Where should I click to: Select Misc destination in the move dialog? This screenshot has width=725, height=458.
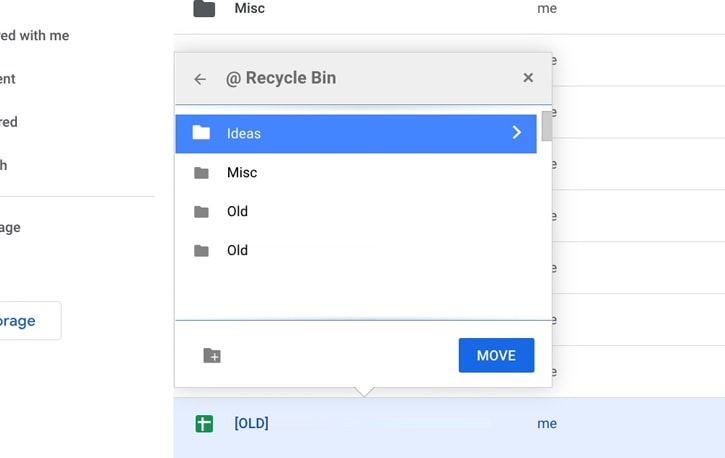click(x=356, y=173)
